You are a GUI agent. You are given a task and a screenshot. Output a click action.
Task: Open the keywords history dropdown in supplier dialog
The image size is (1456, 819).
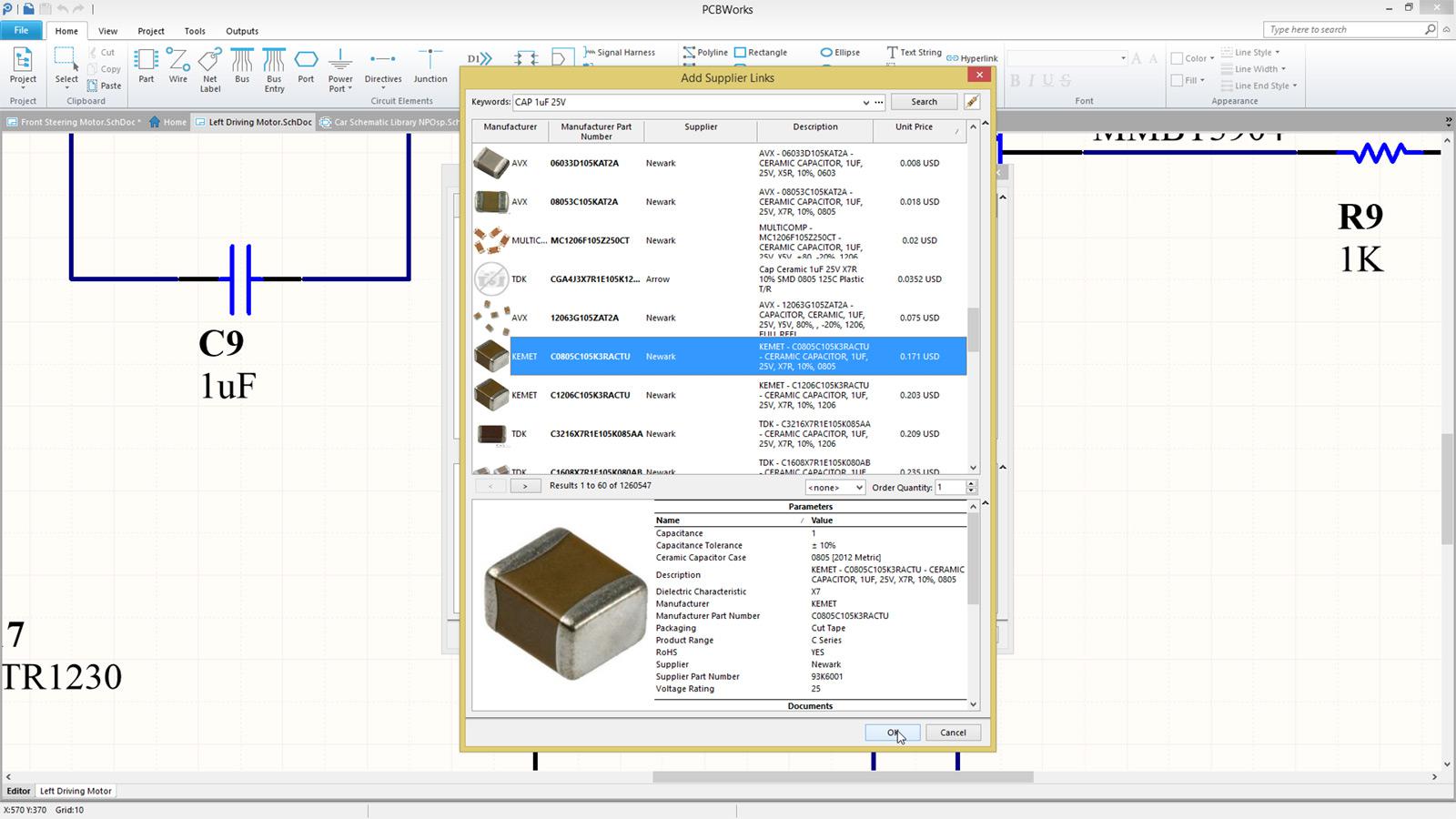coord(865,102)
